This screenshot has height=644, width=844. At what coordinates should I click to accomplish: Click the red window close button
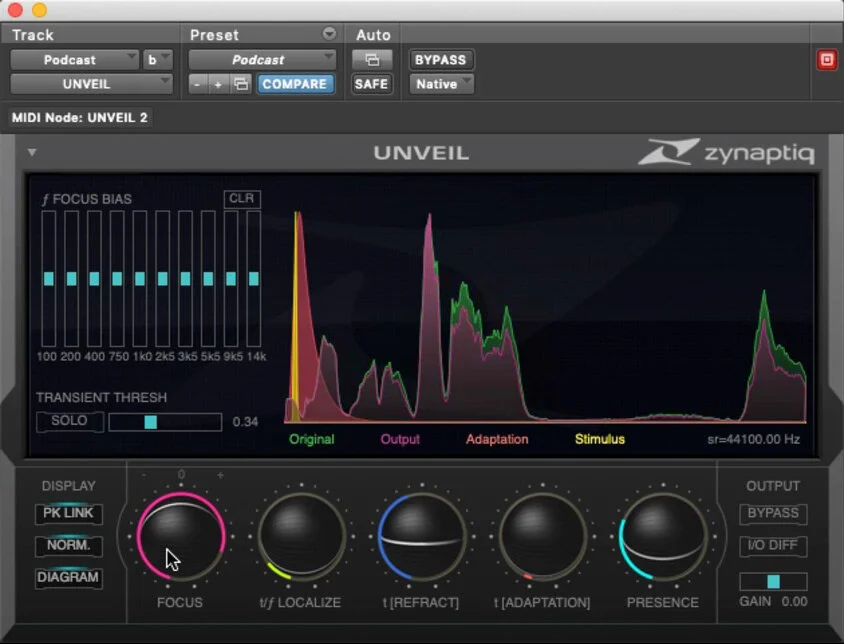(x=15, y=9)
